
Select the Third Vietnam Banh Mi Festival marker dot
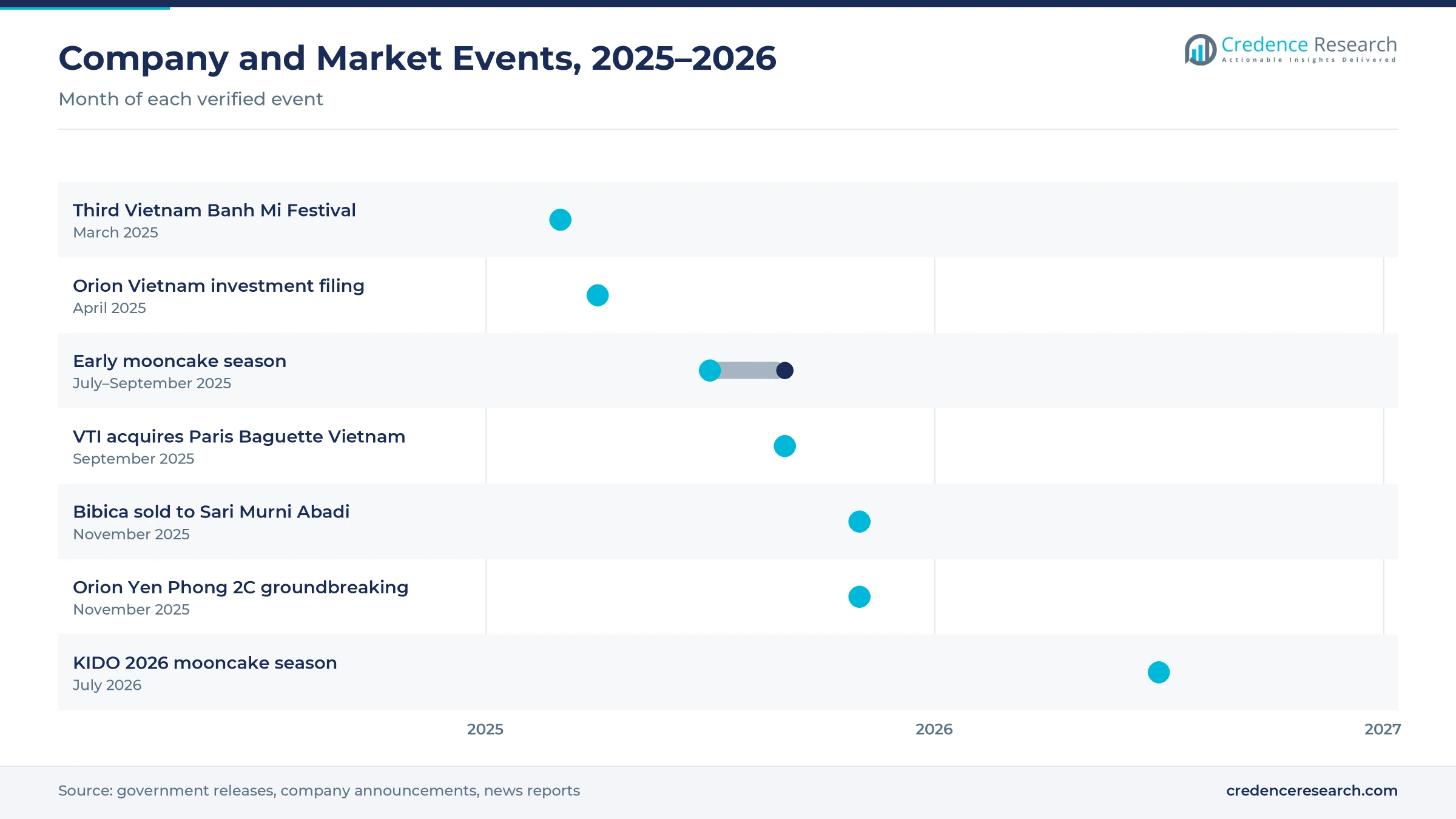pos(560,220)
